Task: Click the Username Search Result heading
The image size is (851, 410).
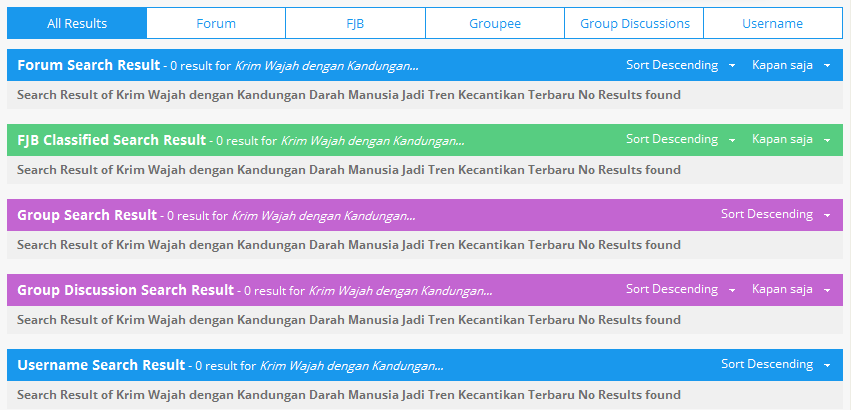Action: click(101, 365)
